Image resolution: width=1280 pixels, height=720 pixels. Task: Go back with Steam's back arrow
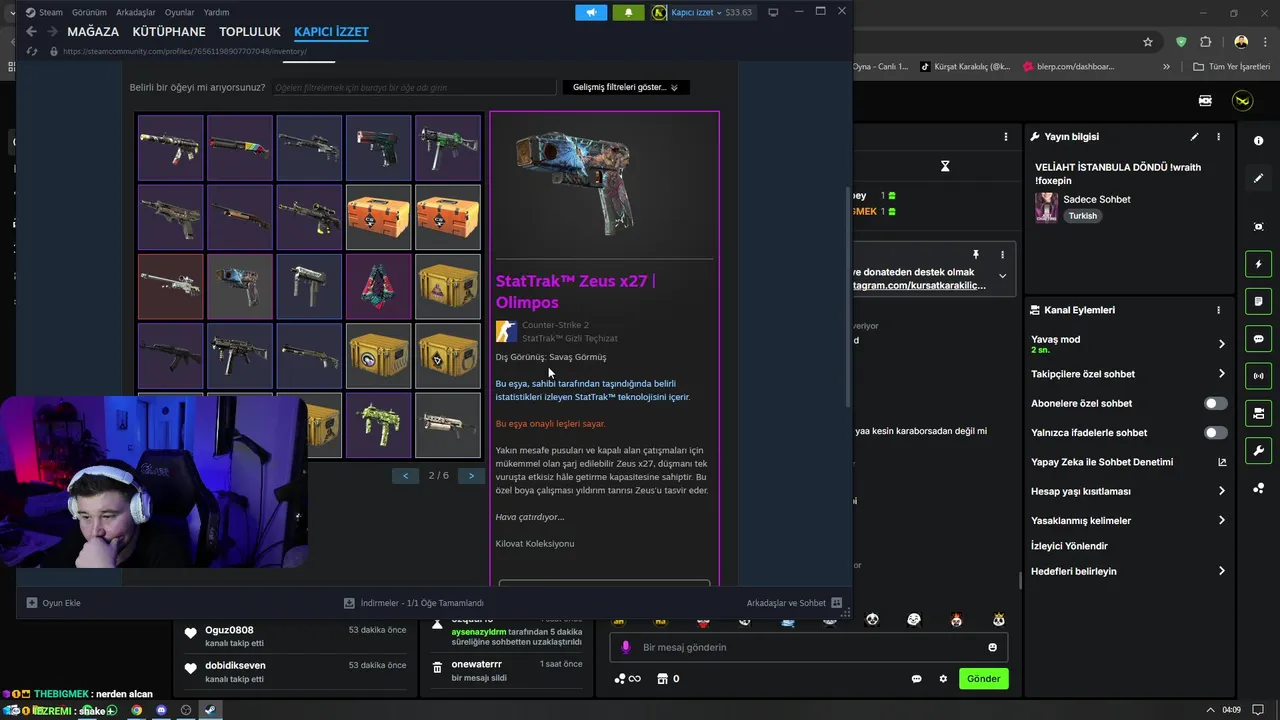click(31, 32)
